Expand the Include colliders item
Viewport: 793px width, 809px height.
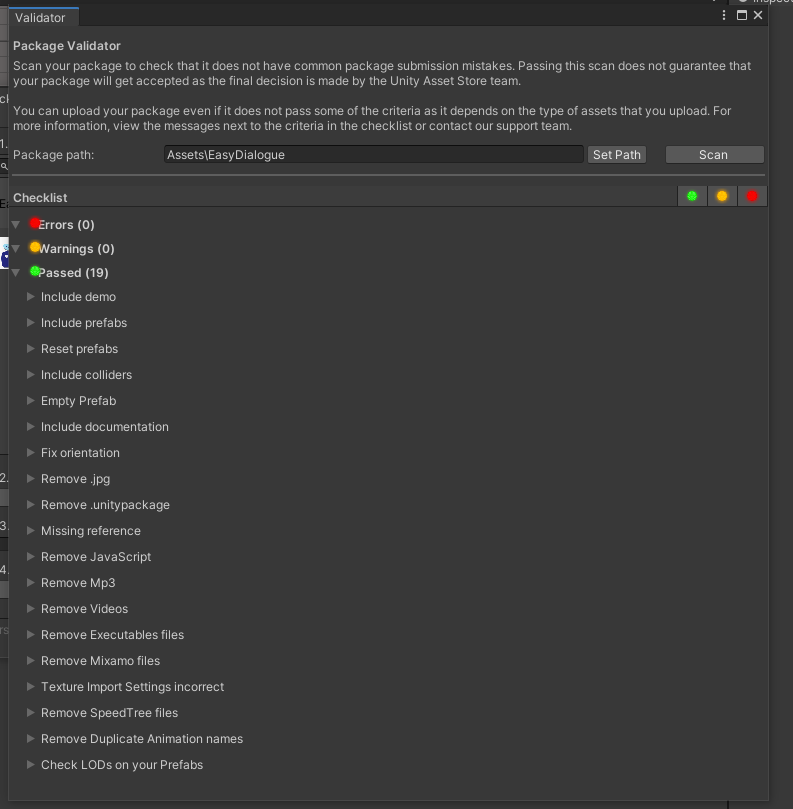tap(30, 375)
